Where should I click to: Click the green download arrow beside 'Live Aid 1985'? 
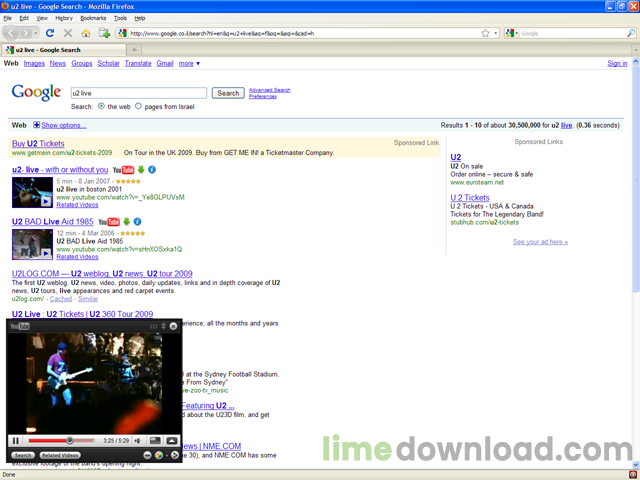127,222
